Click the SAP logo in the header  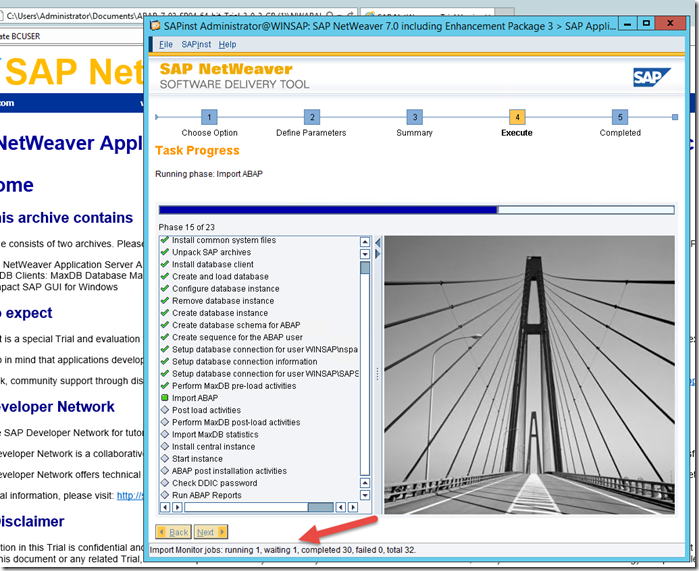coord(651,77)
